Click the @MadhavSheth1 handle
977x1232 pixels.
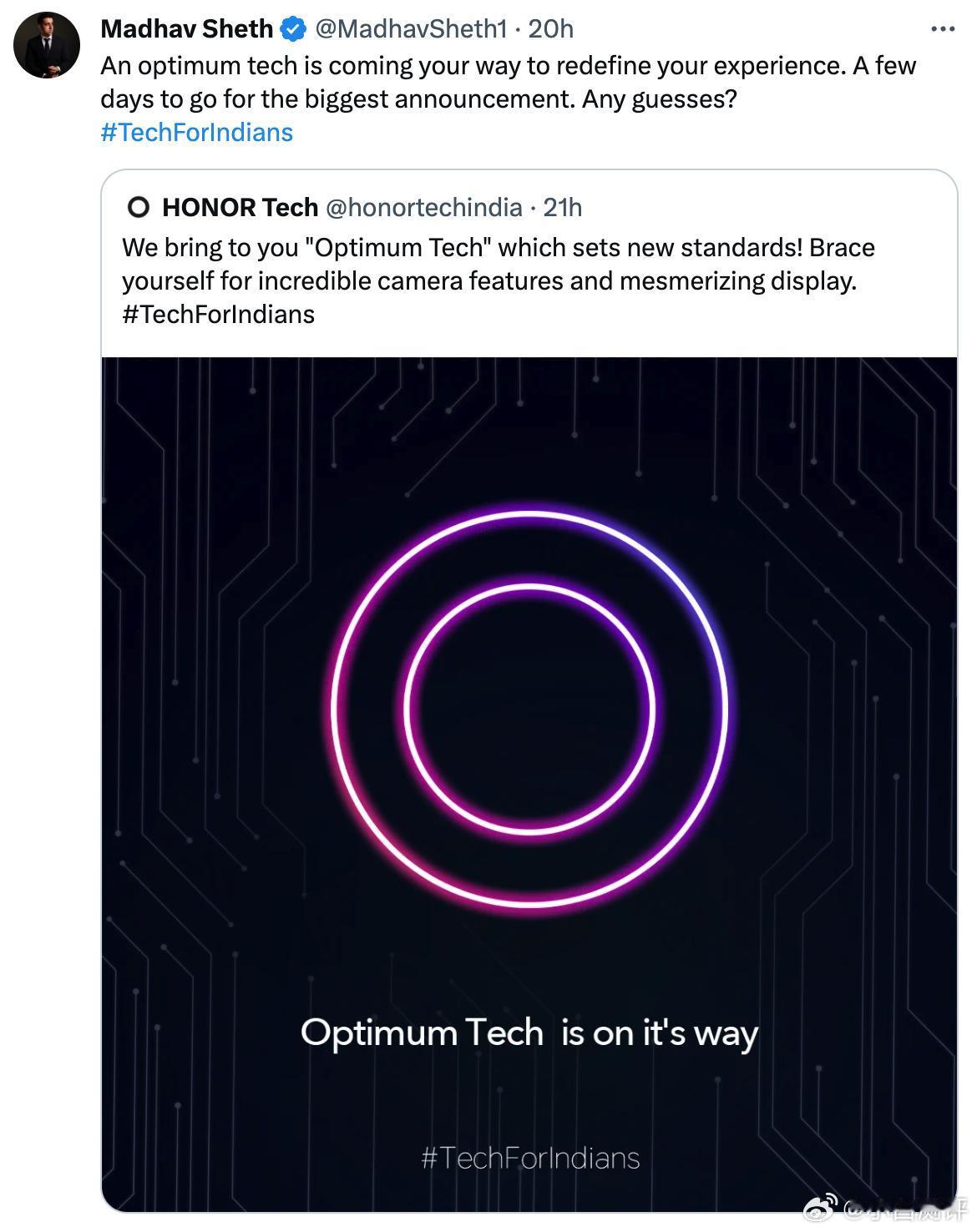coord(410,29)
